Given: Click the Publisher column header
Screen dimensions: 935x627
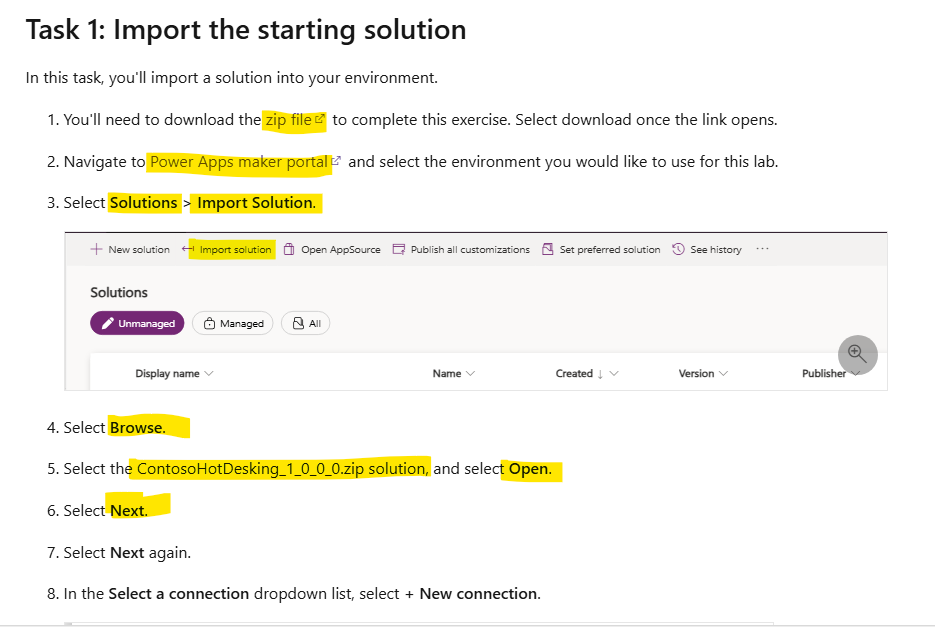Looking at the screenshot, I should click(824, 373).
